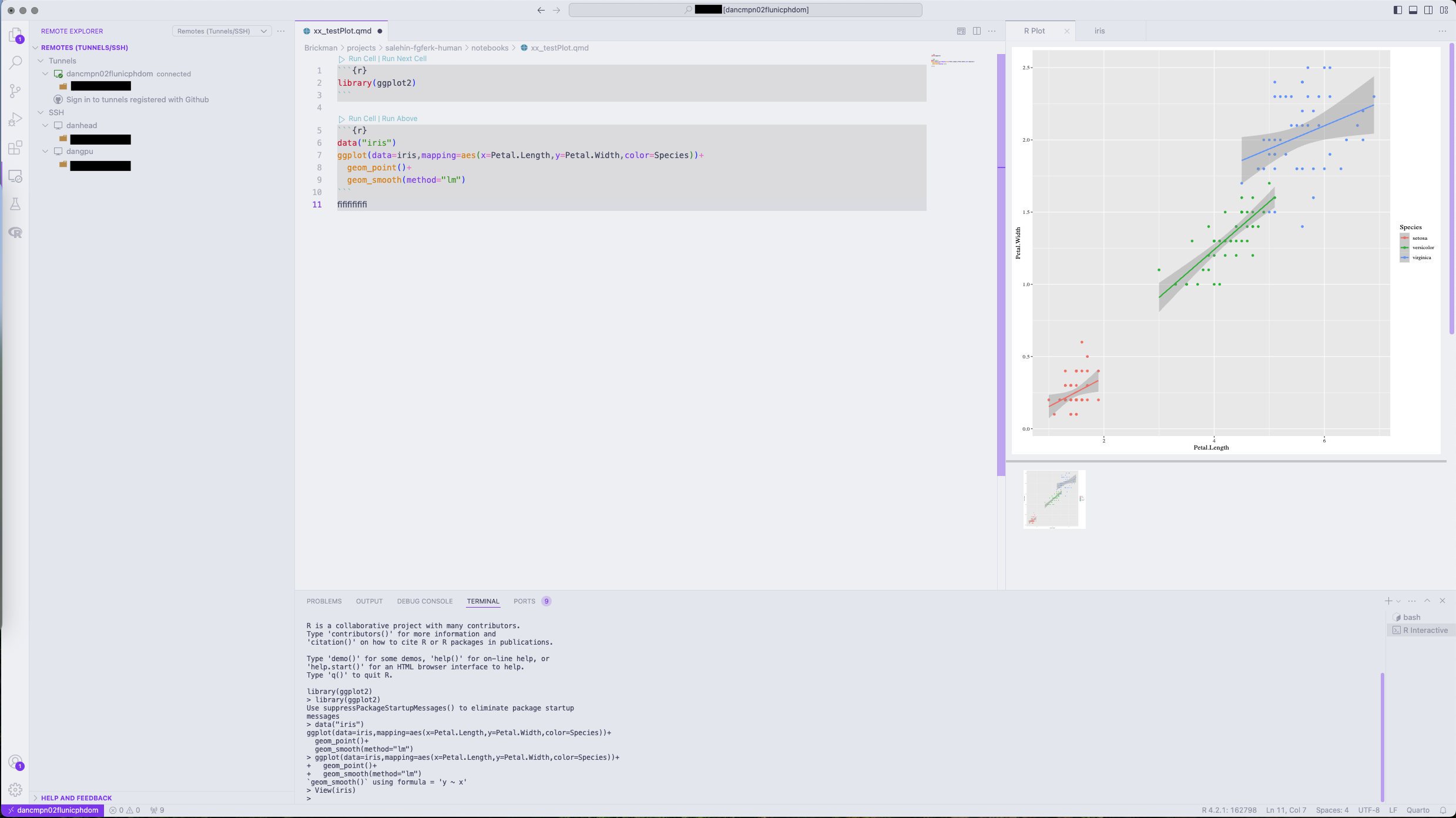
Task: Open the Source Control view icon
Action: click(15, 90)
